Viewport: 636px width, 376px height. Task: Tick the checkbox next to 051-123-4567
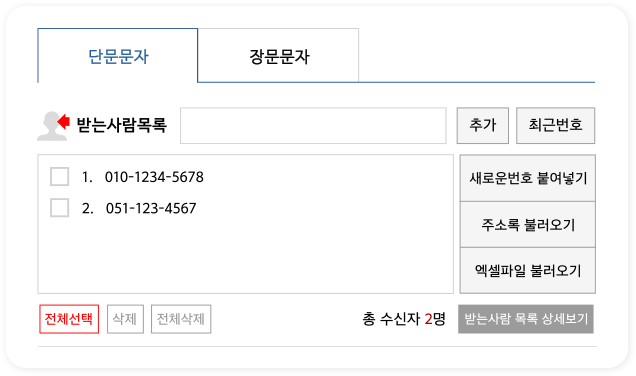(x=59, y=208)
